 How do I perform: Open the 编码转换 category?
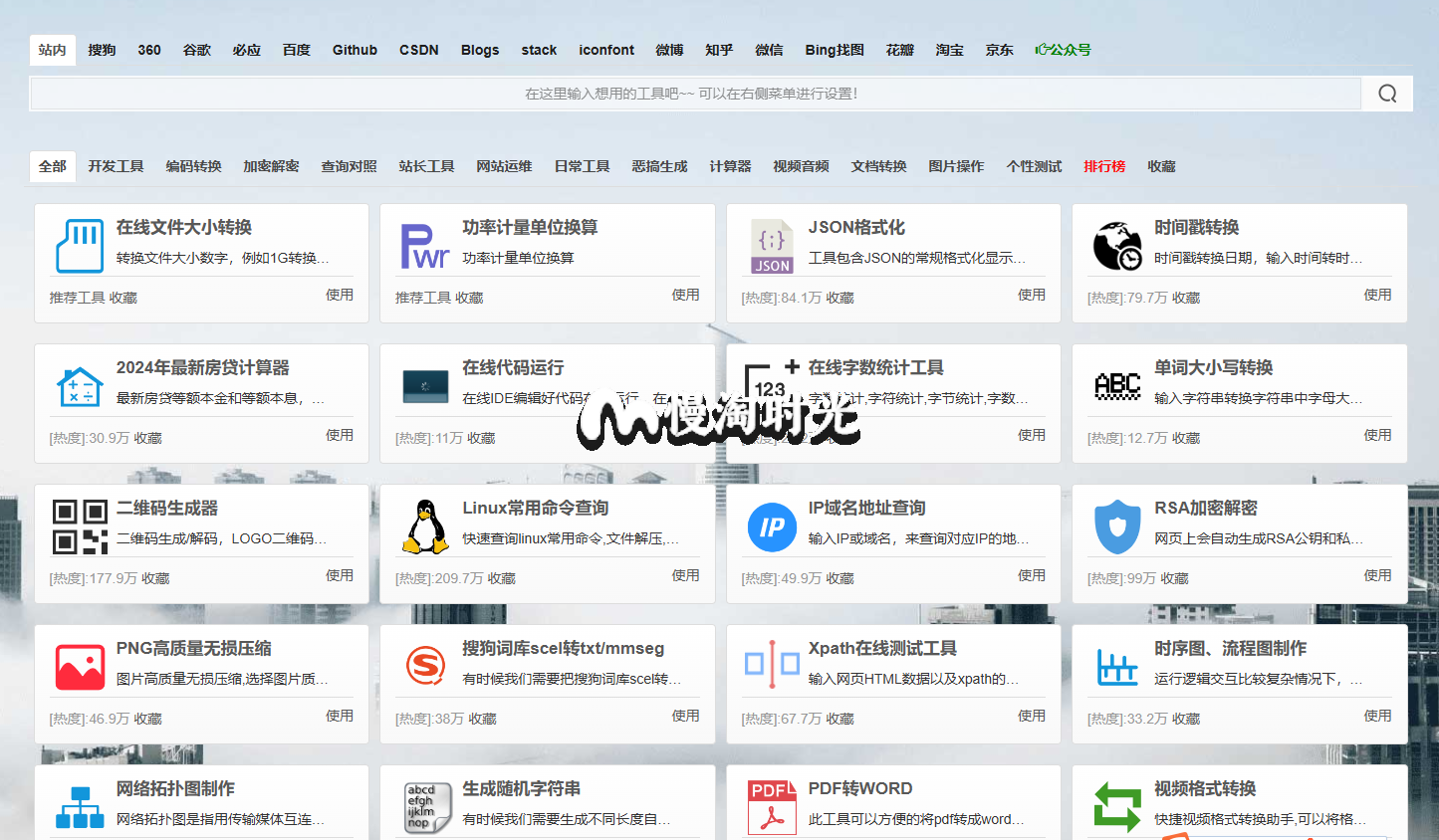tap(193, 166)
